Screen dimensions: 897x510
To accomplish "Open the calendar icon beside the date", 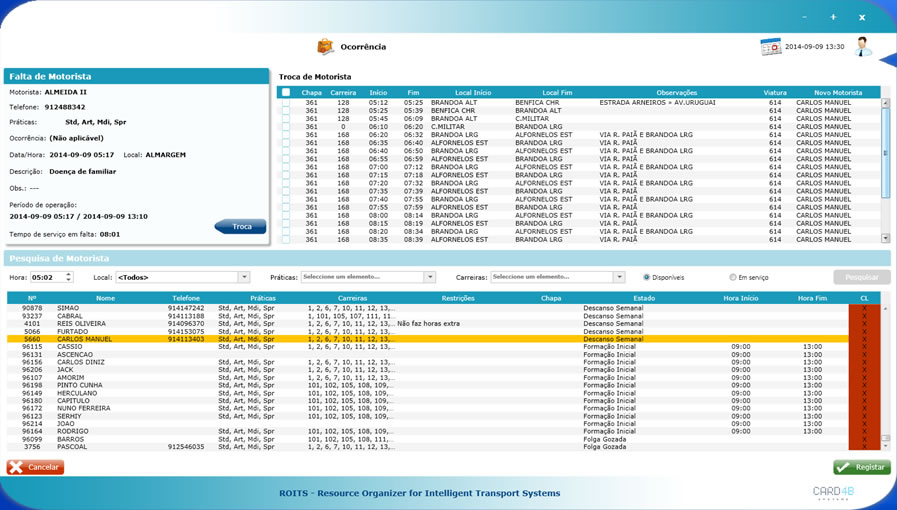I will [x=770, y=47].
